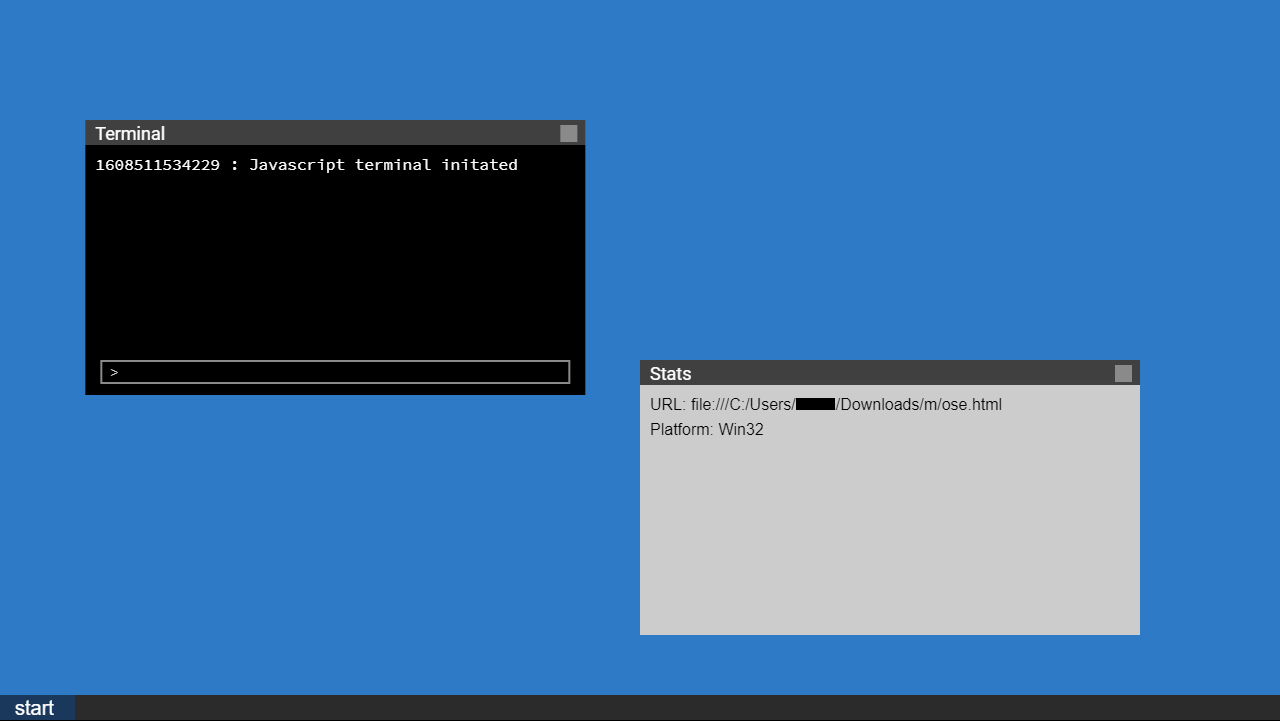Click the Terminal command input field
The image size is (1280, 721).
[x=335, y=372]
